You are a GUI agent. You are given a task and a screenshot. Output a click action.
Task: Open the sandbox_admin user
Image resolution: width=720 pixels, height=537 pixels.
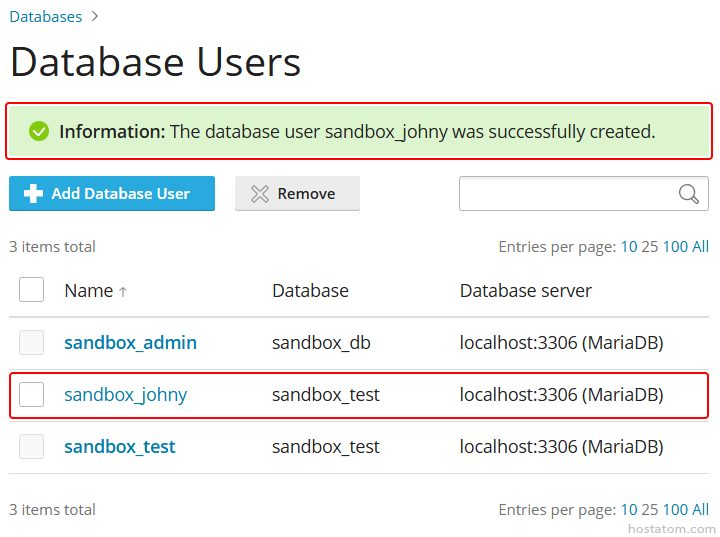tap(130, 343)
